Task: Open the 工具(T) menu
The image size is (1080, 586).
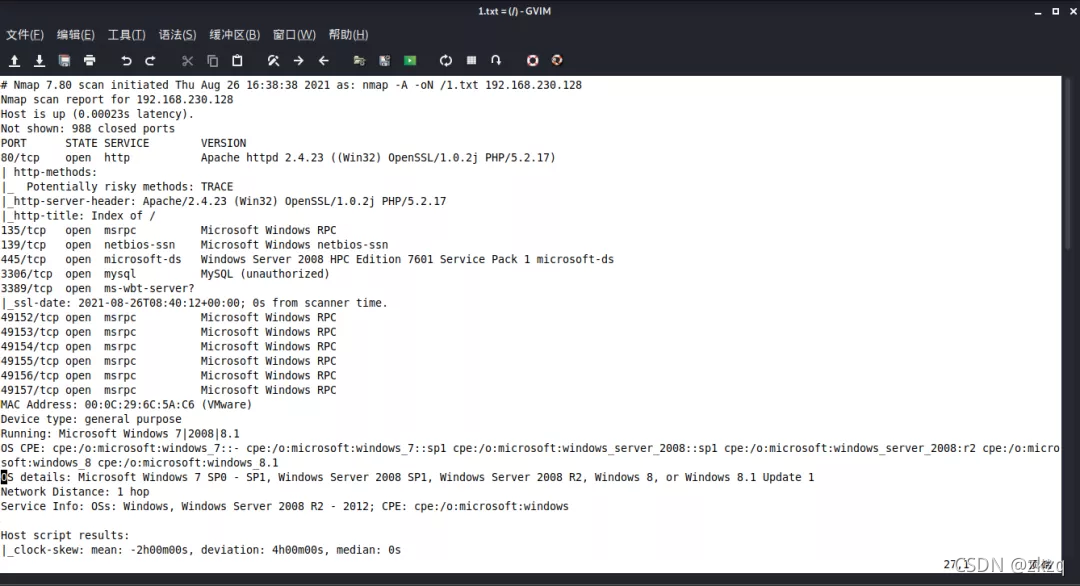Action: (127, 34)
